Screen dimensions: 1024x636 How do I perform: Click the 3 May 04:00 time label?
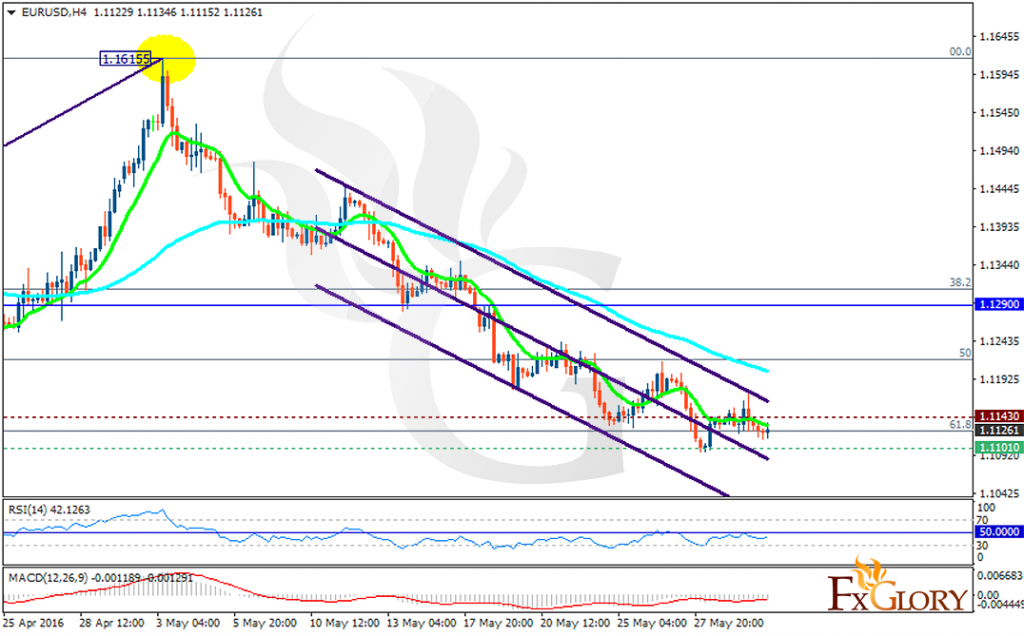coord(186,623)
